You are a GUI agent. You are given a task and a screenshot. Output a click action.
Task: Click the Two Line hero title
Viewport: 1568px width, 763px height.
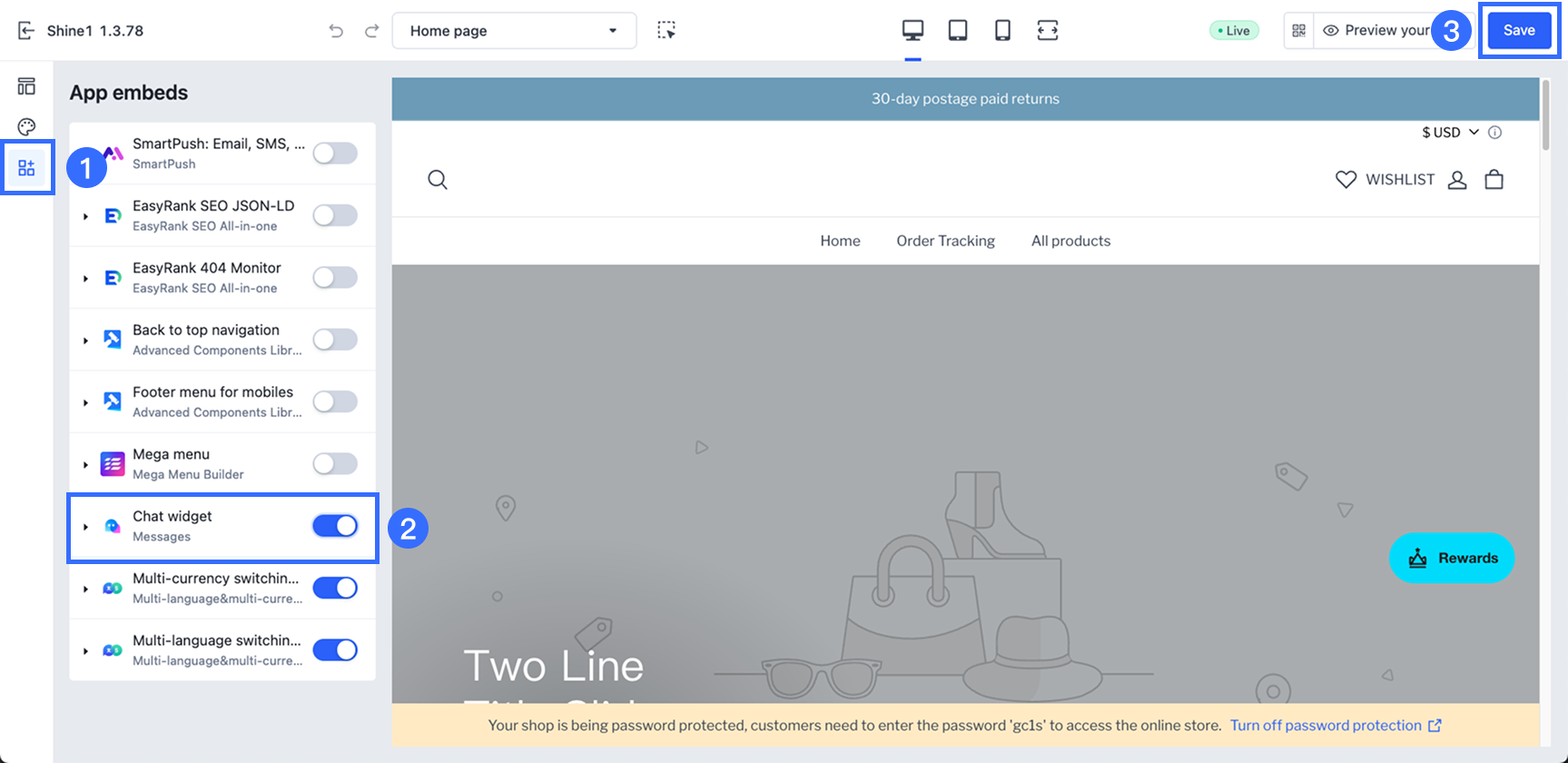(553, 667)
